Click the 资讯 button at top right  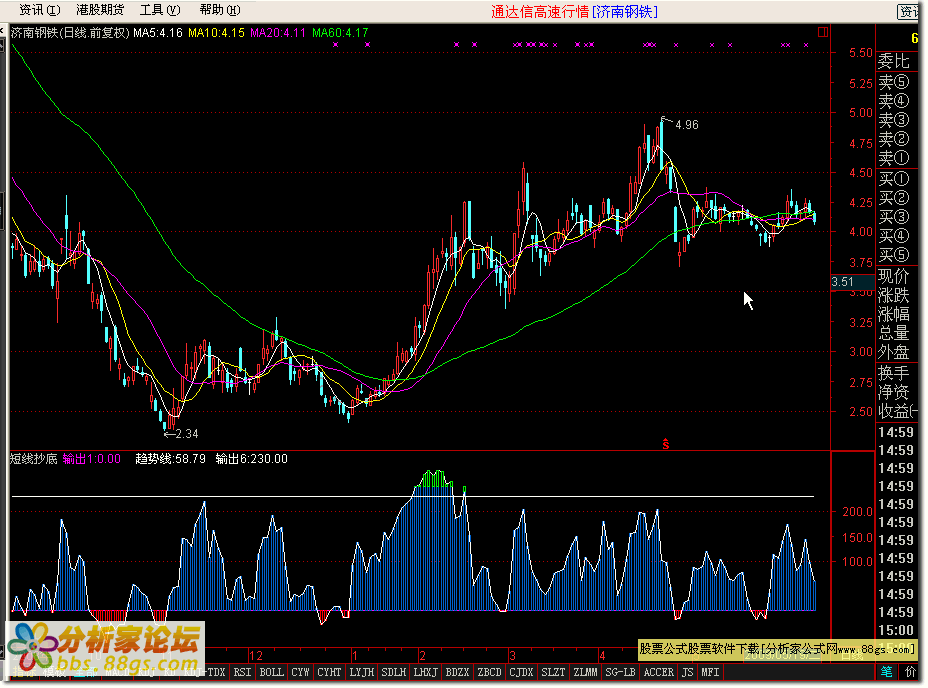click(910, 11)
